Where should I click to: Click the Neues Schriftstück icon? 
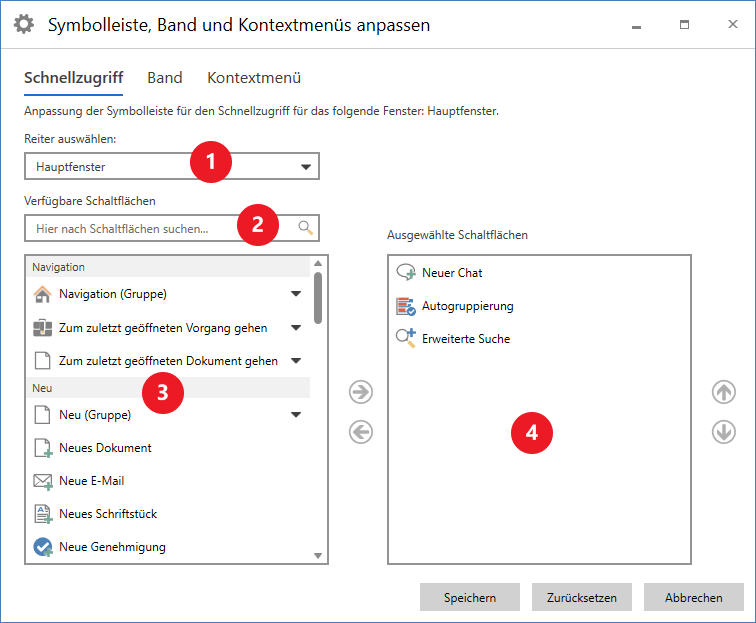tap(43, 514)
